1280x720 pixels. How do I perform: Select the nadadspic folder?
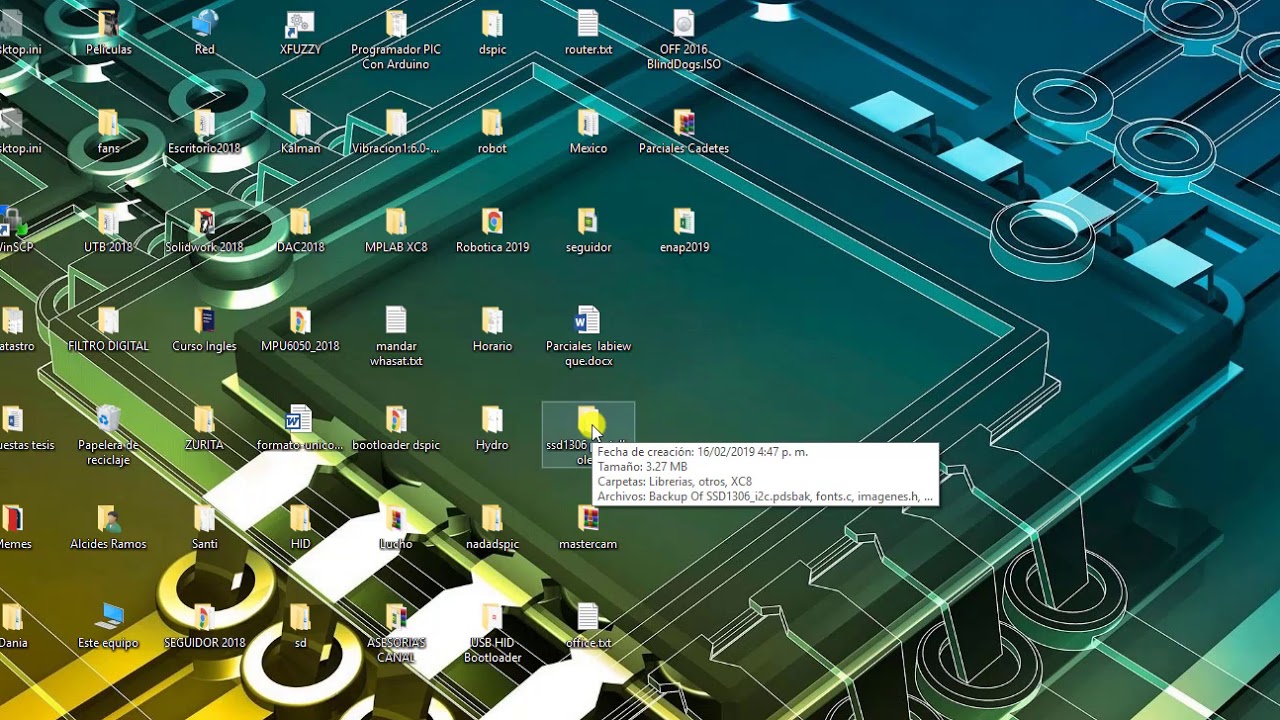tap(492, 519)
